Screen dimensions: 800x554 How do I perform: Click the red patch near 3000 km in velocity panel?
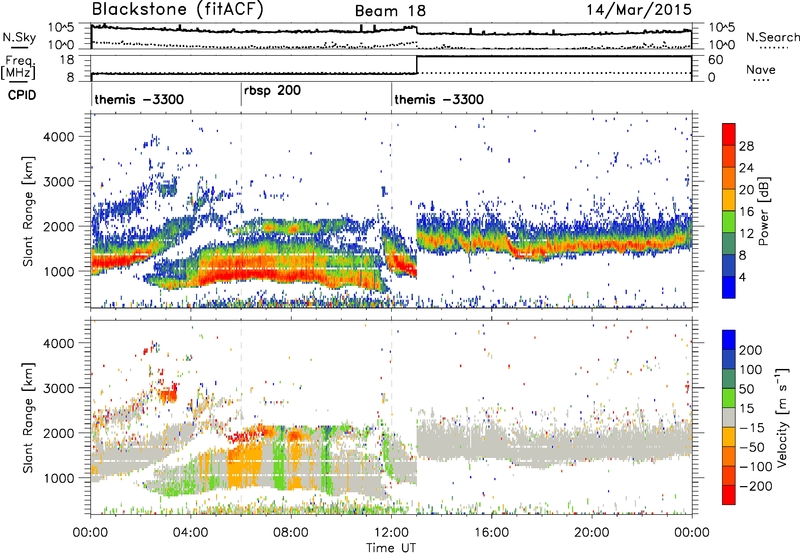click(x=168, y=395)
